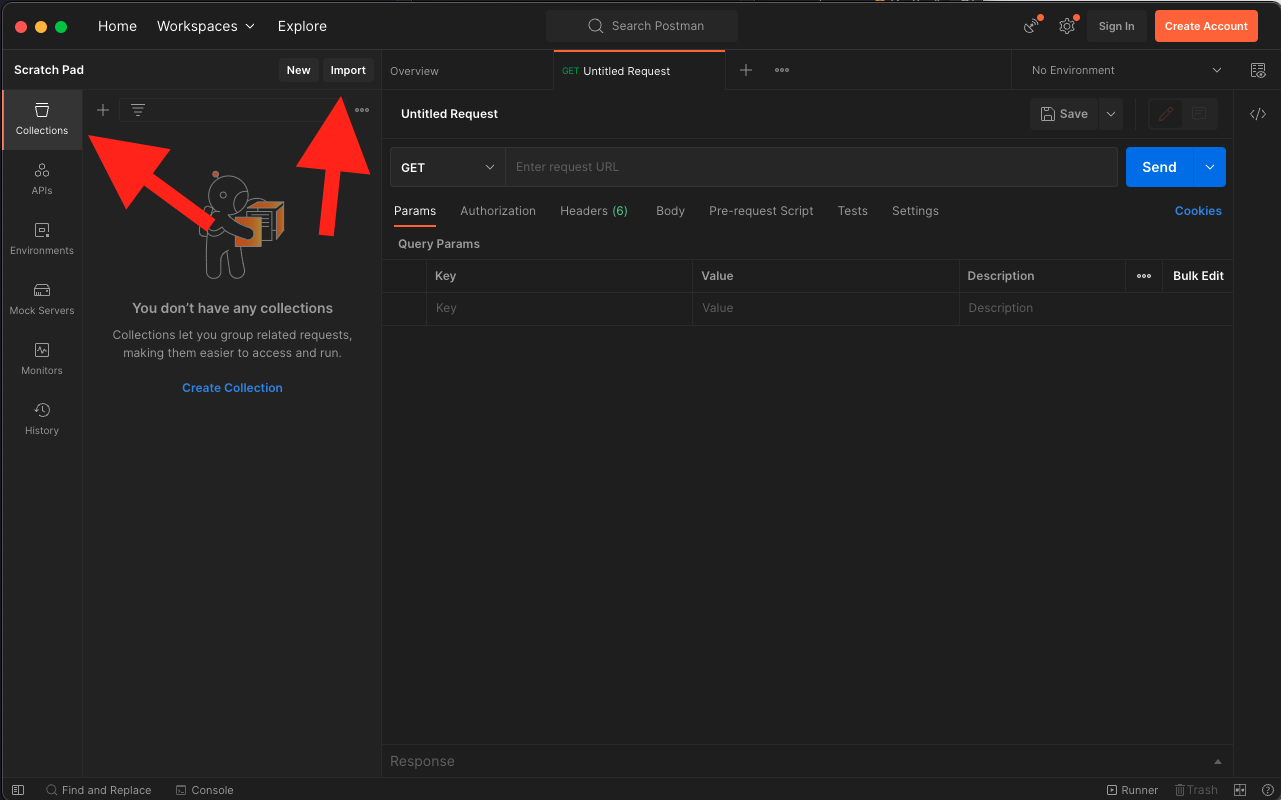Switch to the Pre-request Script tab
The image size is (1281, 800).
761,211
